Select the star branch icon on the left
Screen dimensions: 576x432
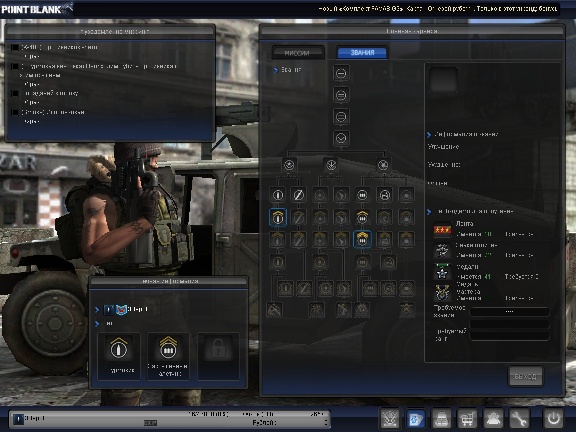[289, 165]
